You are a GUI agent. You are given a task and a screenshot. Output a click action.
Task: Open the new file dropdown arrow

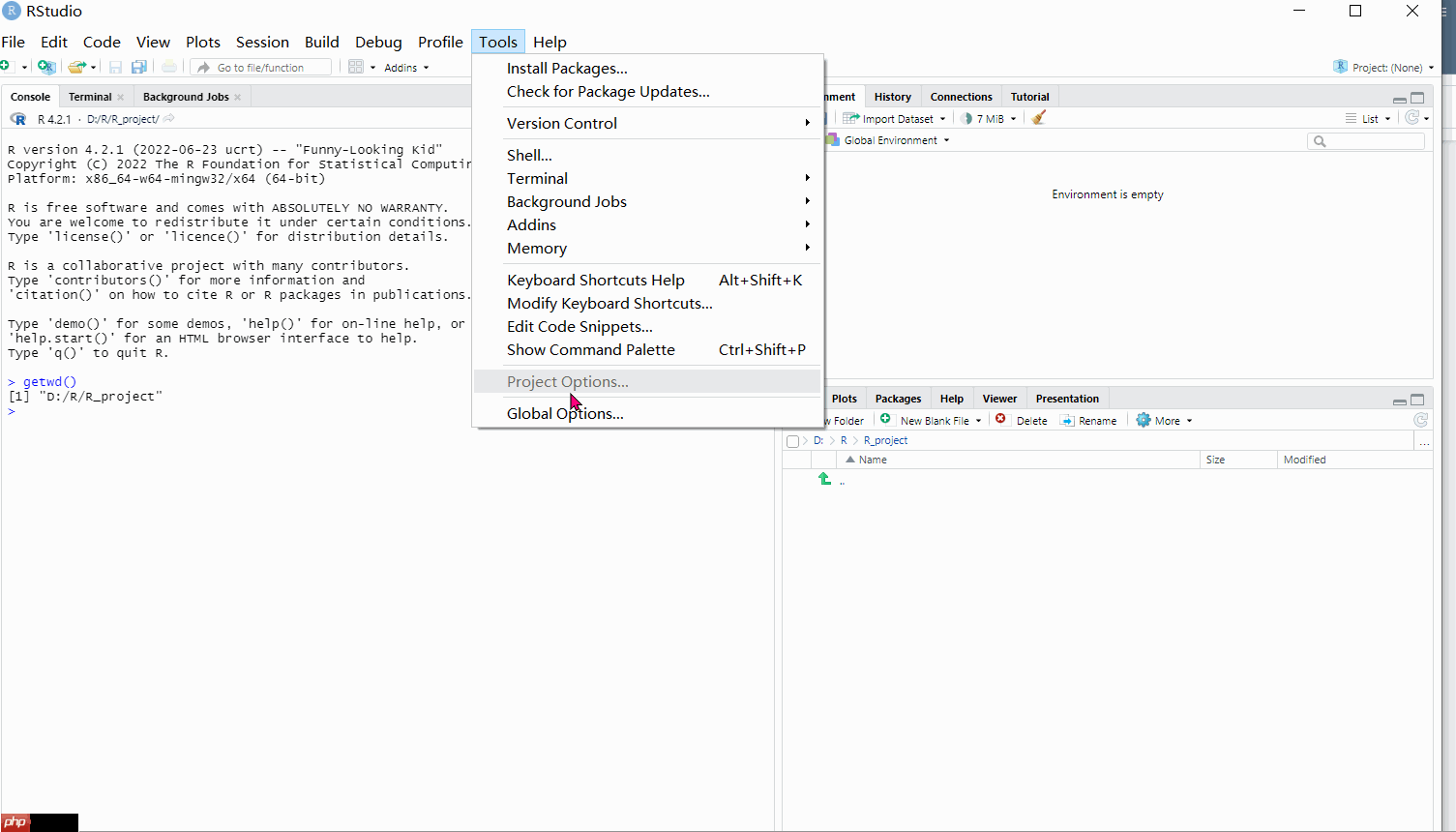(24, 68)
